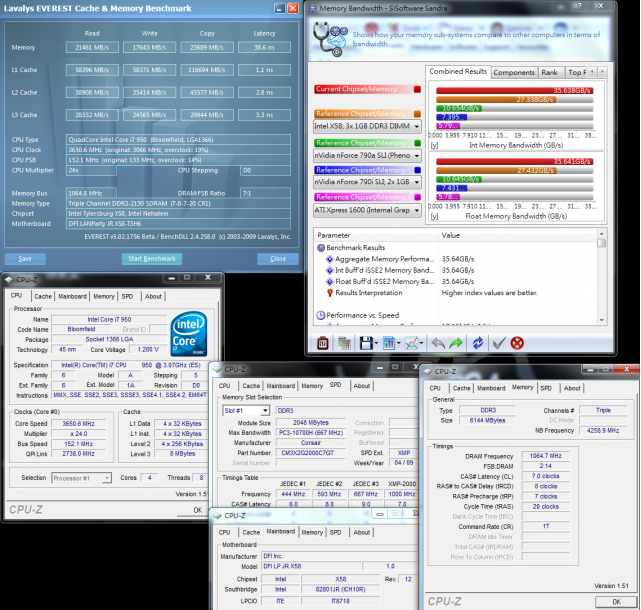
Task: Click the scroll down arrow of the Sandra parameter list
Action: point(601,320)
